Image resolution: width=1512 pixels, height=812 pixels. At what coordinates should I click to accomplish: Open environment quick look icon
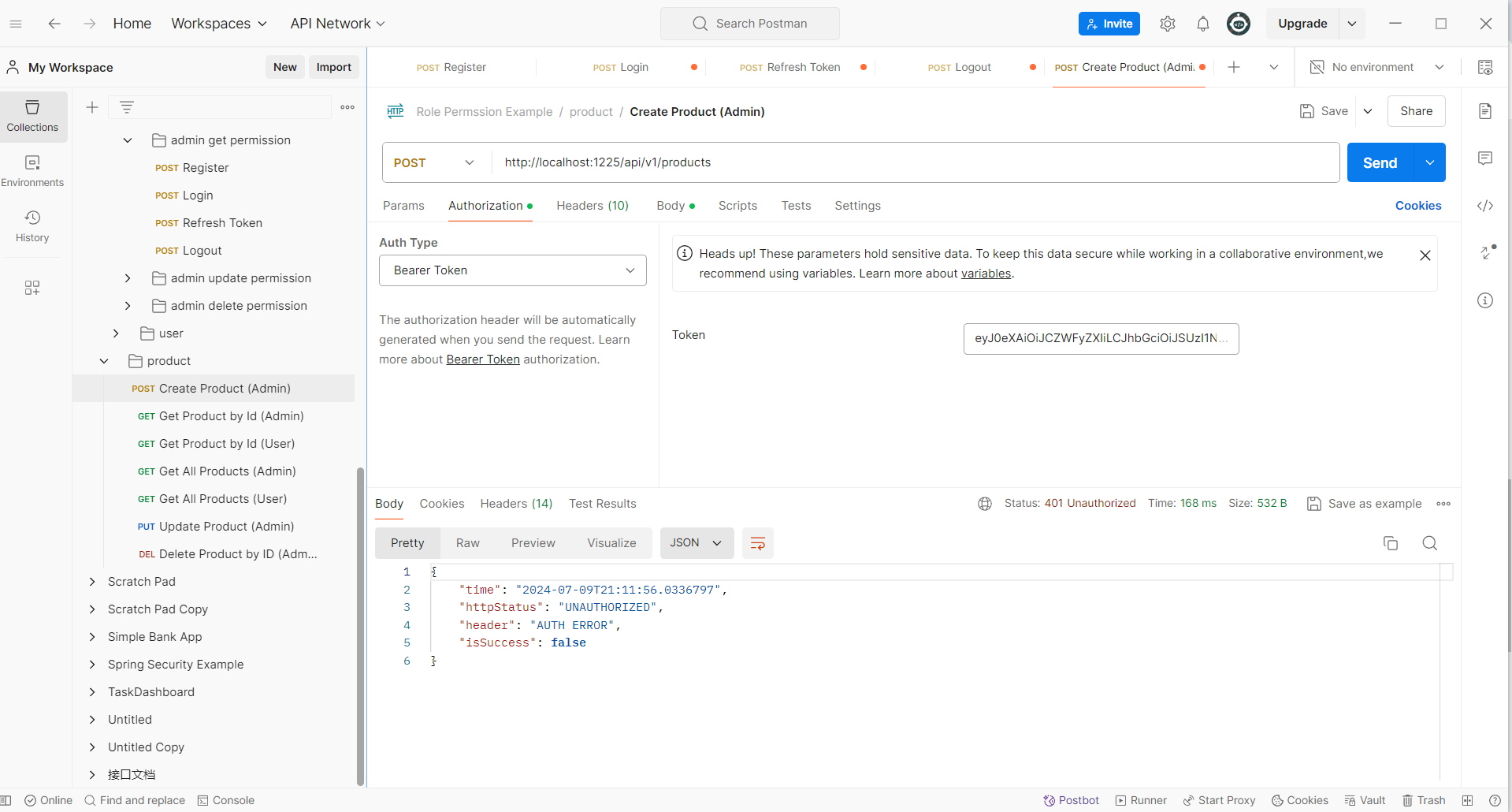point(1485,67)
